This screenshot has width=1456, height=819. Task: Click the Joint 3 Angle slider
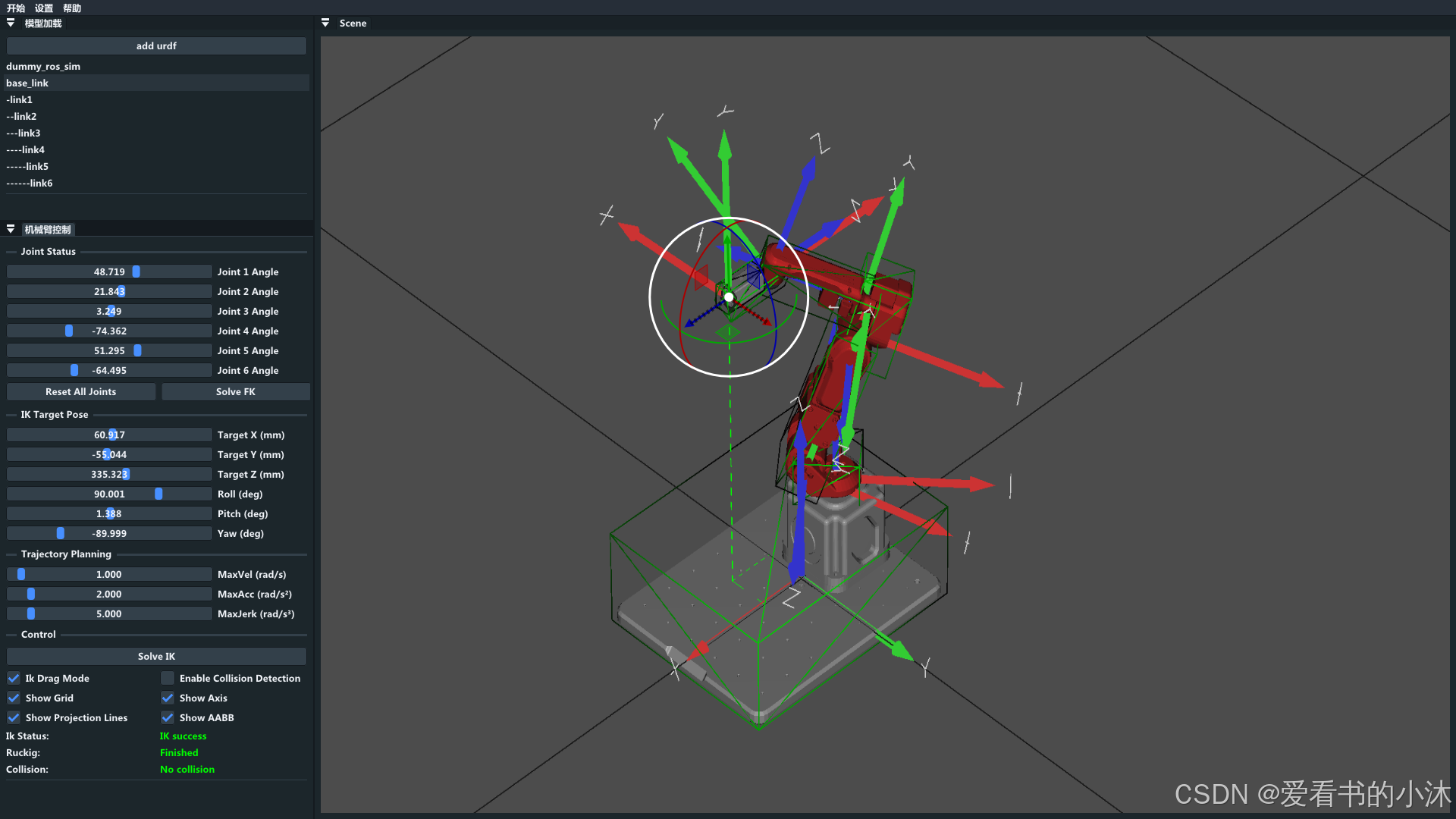tap(109, 311)
